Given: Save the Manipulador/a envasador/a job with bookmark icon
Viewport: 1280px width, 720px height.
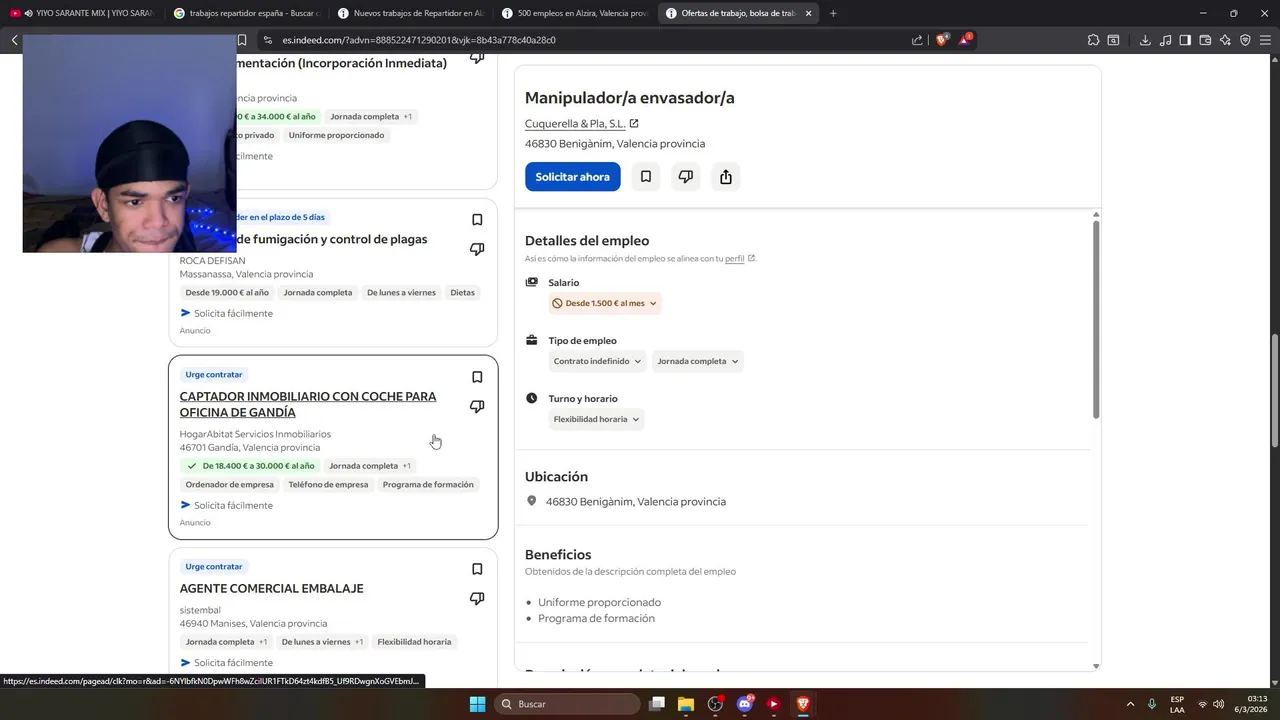Looking at the screenshot, I should click(x=646, y=177).
